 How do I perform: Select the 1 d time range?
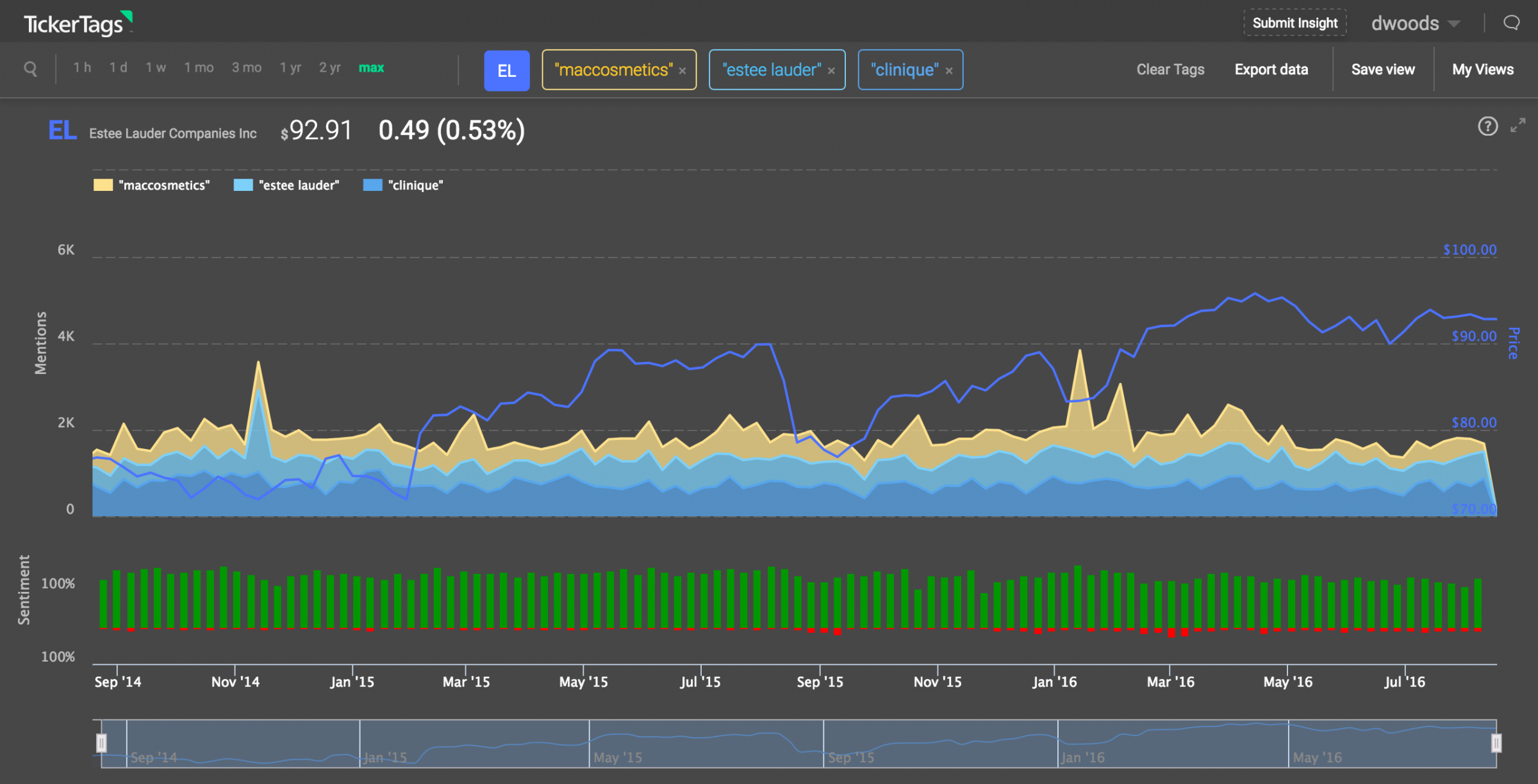(118, 67)
